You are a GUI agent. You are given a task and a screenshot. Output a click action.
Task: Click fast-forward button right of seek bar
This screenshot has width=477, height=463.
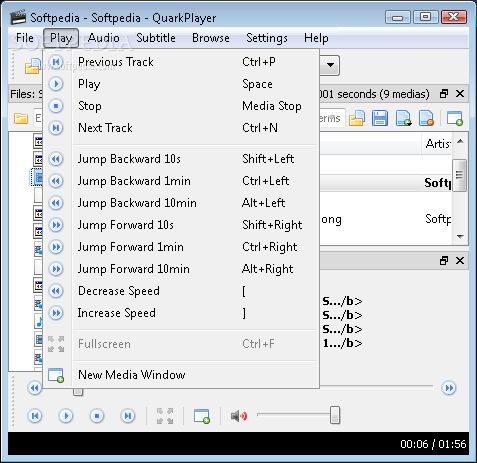click(x=449, y=388)
